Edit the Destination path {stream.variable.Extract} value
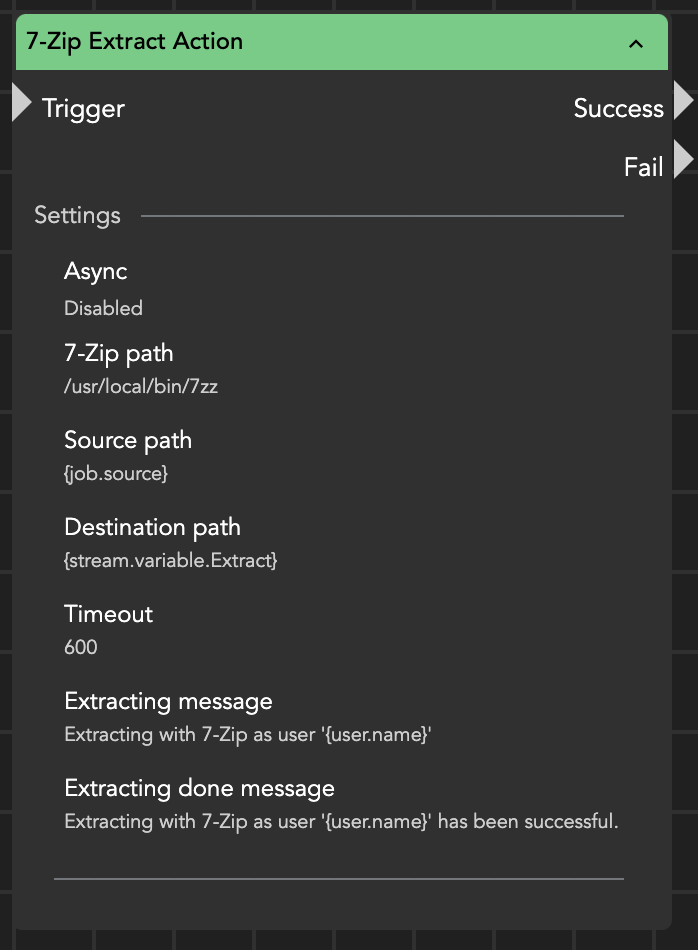 (x=170, y=560)
